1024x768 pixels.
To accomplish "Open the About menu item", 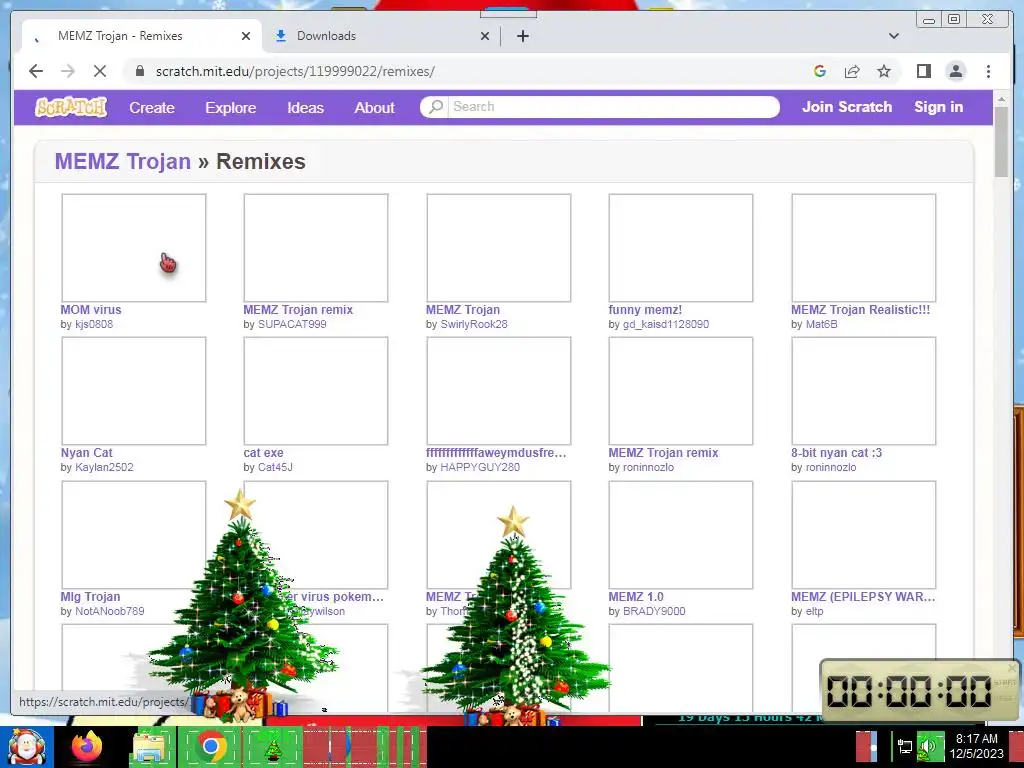I will coord(374,108).
